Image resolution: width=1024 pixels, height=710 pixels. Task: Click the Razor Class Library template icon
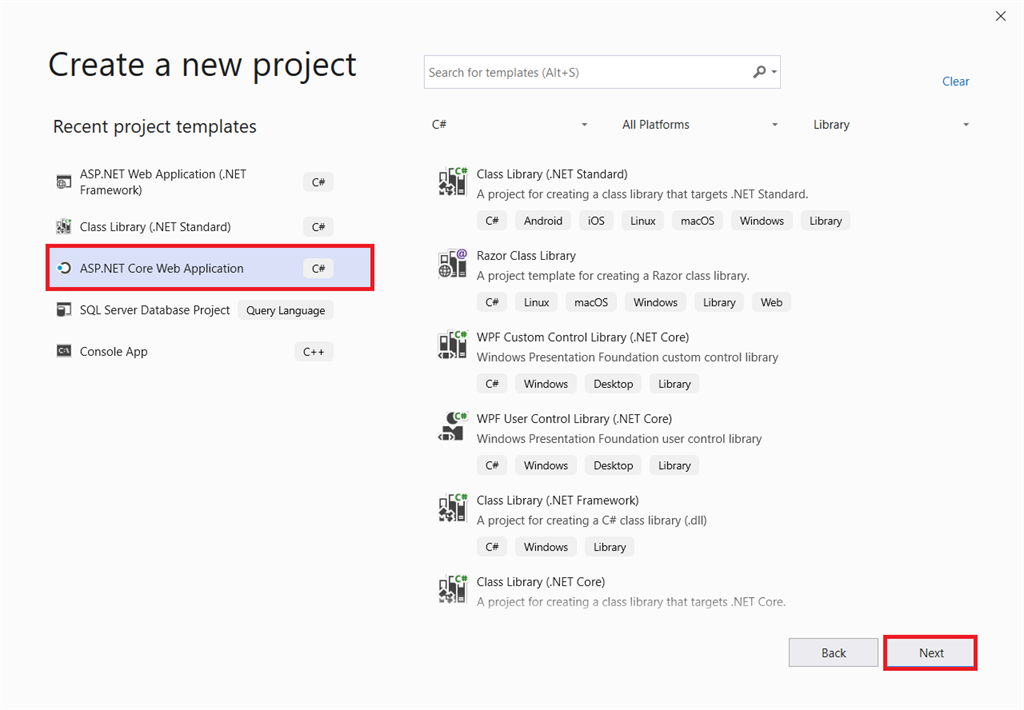(x=452, y=263)
